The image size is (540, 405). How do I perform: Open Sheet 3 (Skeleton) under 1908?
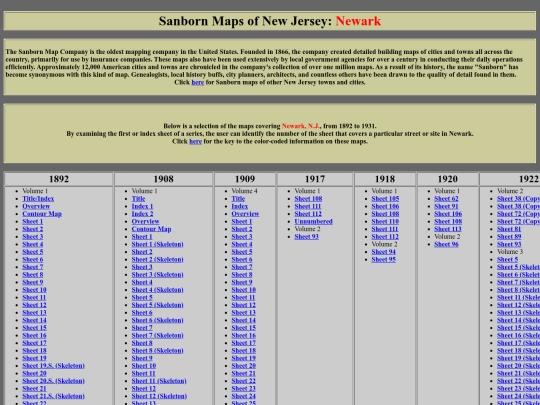(x=157, y=274)
